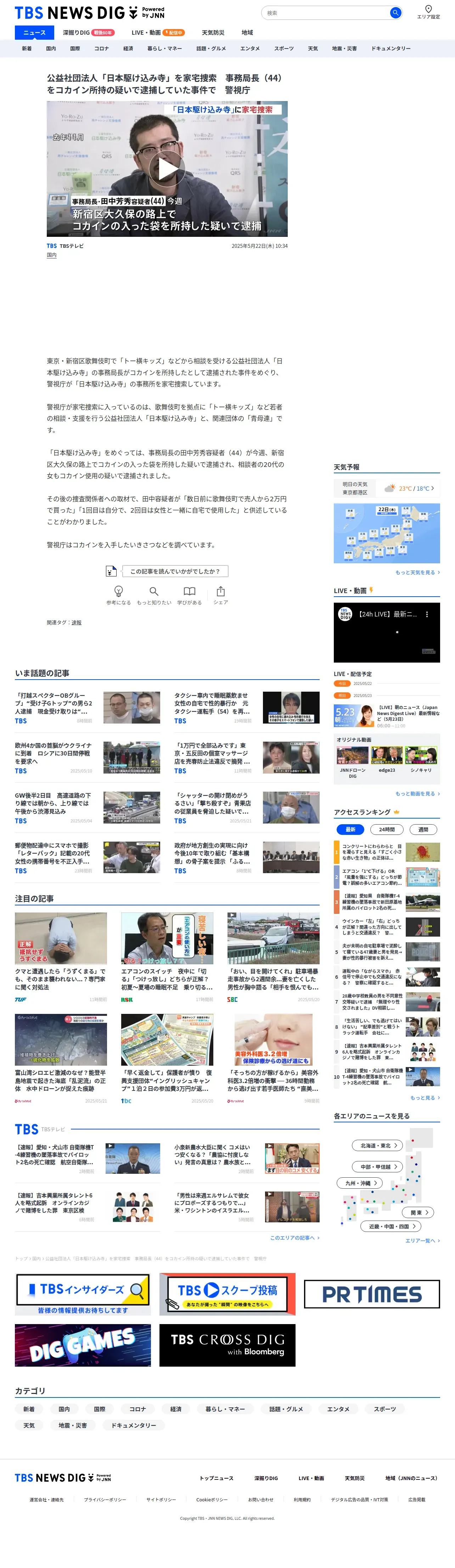Open the ドキュメンタリー category in sub navigation
Screen dimensions: 455x1568
(x=391, y=49)
